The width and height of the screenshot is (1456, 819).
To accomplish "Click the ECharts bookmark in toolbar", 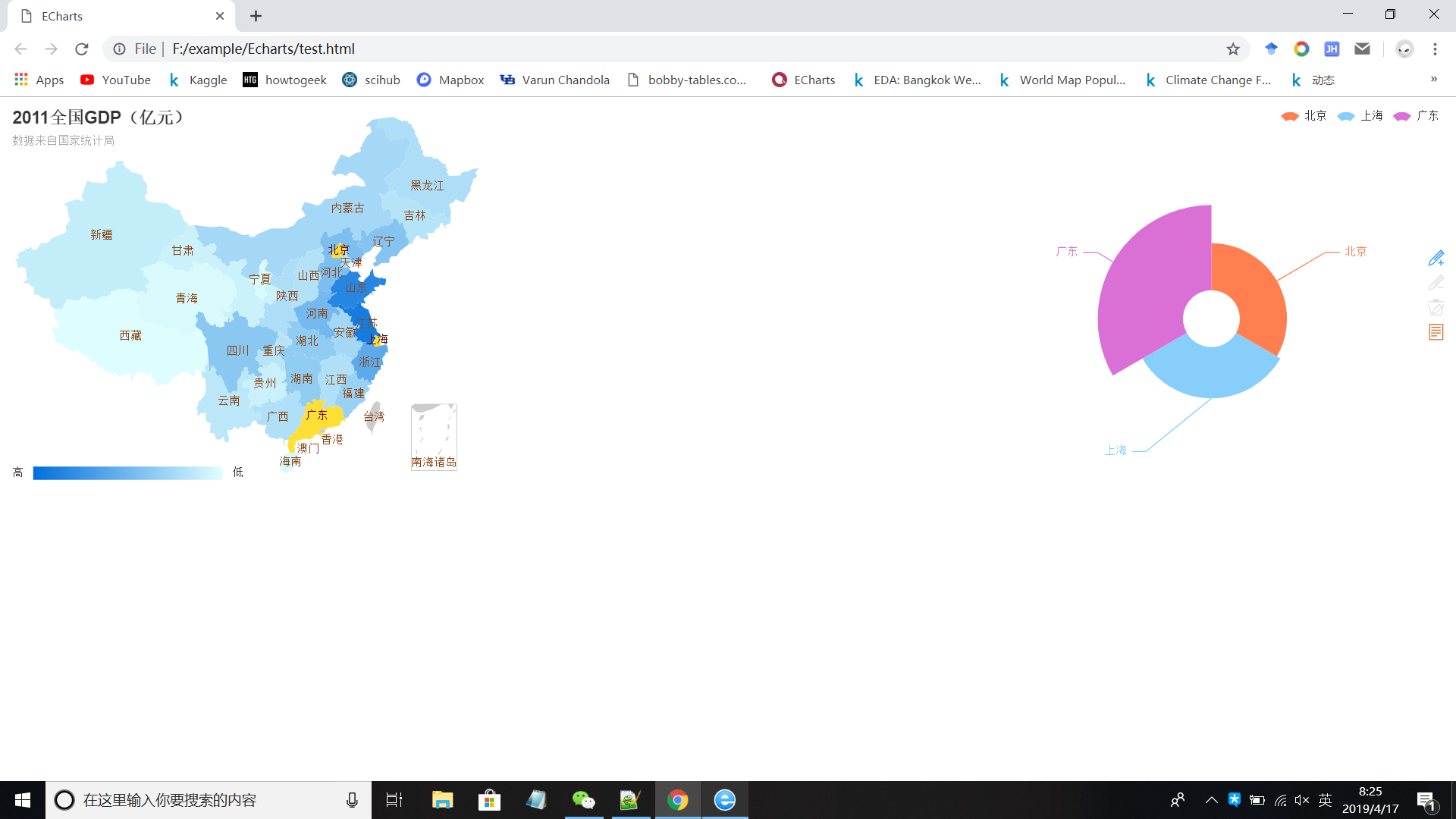I will tap(803, 80).
